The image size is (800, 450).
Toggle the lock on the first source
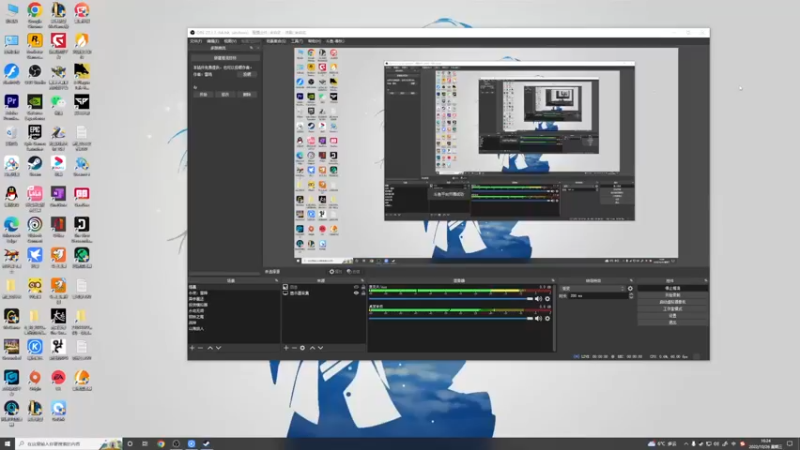click(x=363, y=287)
